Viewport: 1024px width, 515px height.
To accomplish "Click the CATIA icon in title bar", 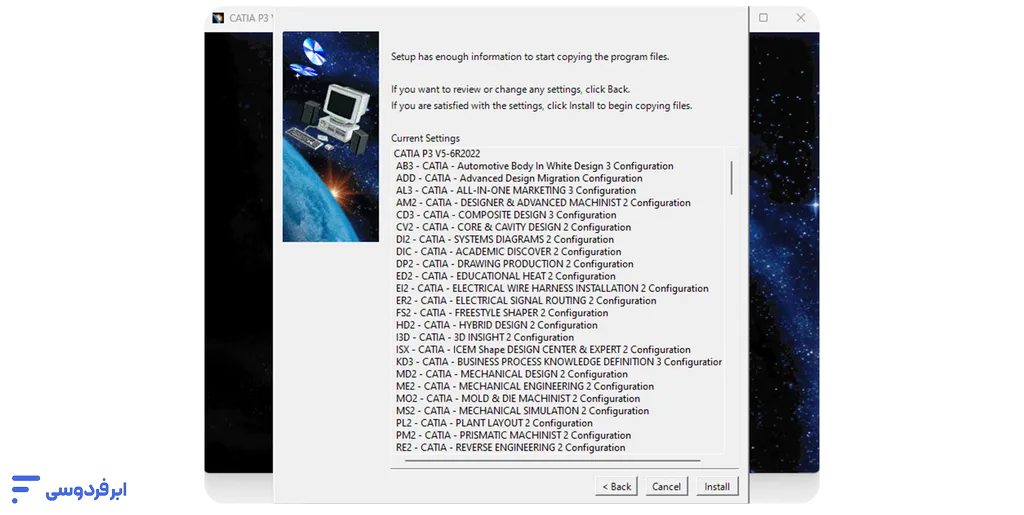I will (x=218, y=18).
